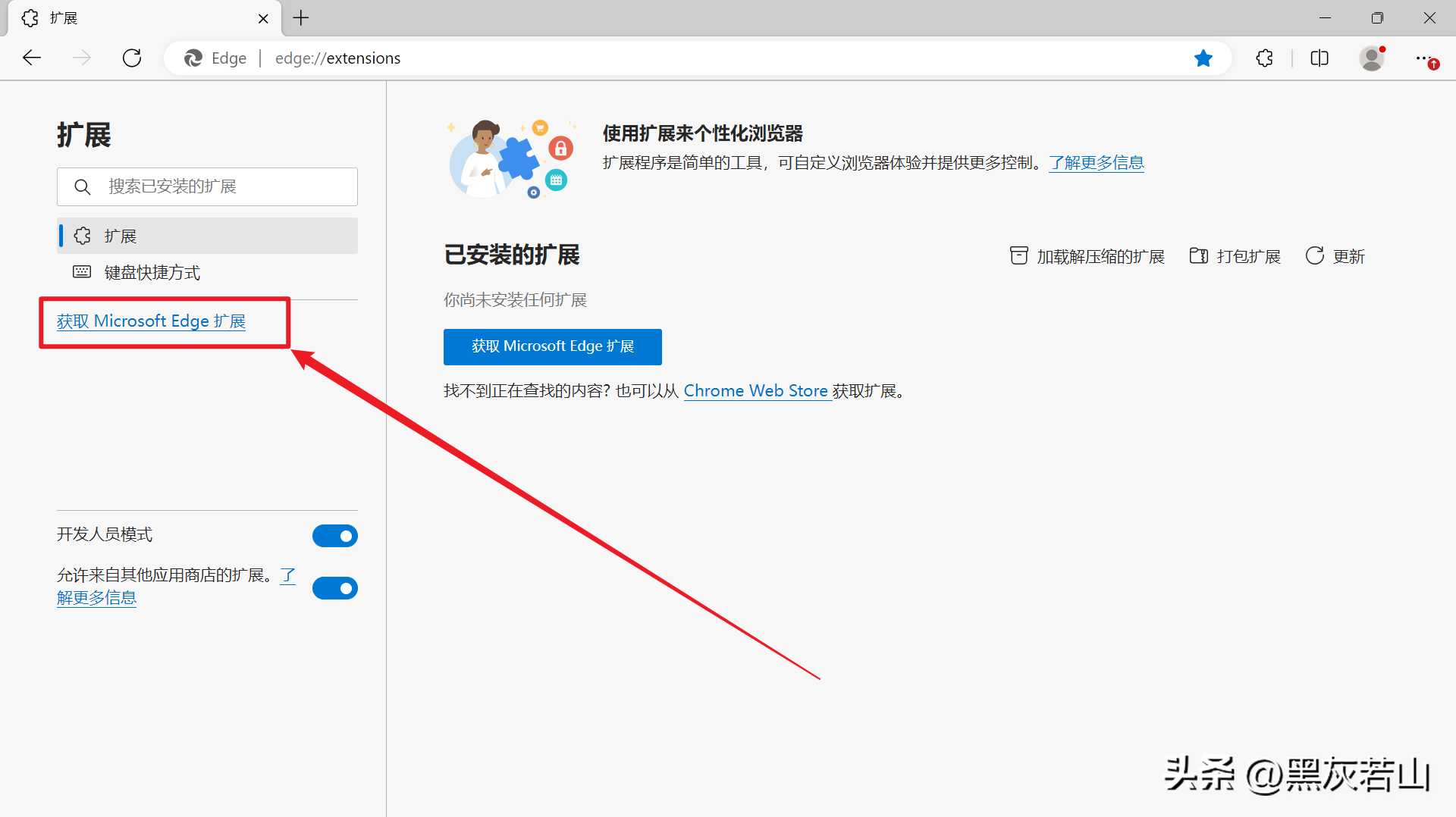Open 键盘快捷方式 sidebar entry
Image resolution: width=1456 pixels, height=817 pixels.
pyautogui.click(x=207, y=272)
